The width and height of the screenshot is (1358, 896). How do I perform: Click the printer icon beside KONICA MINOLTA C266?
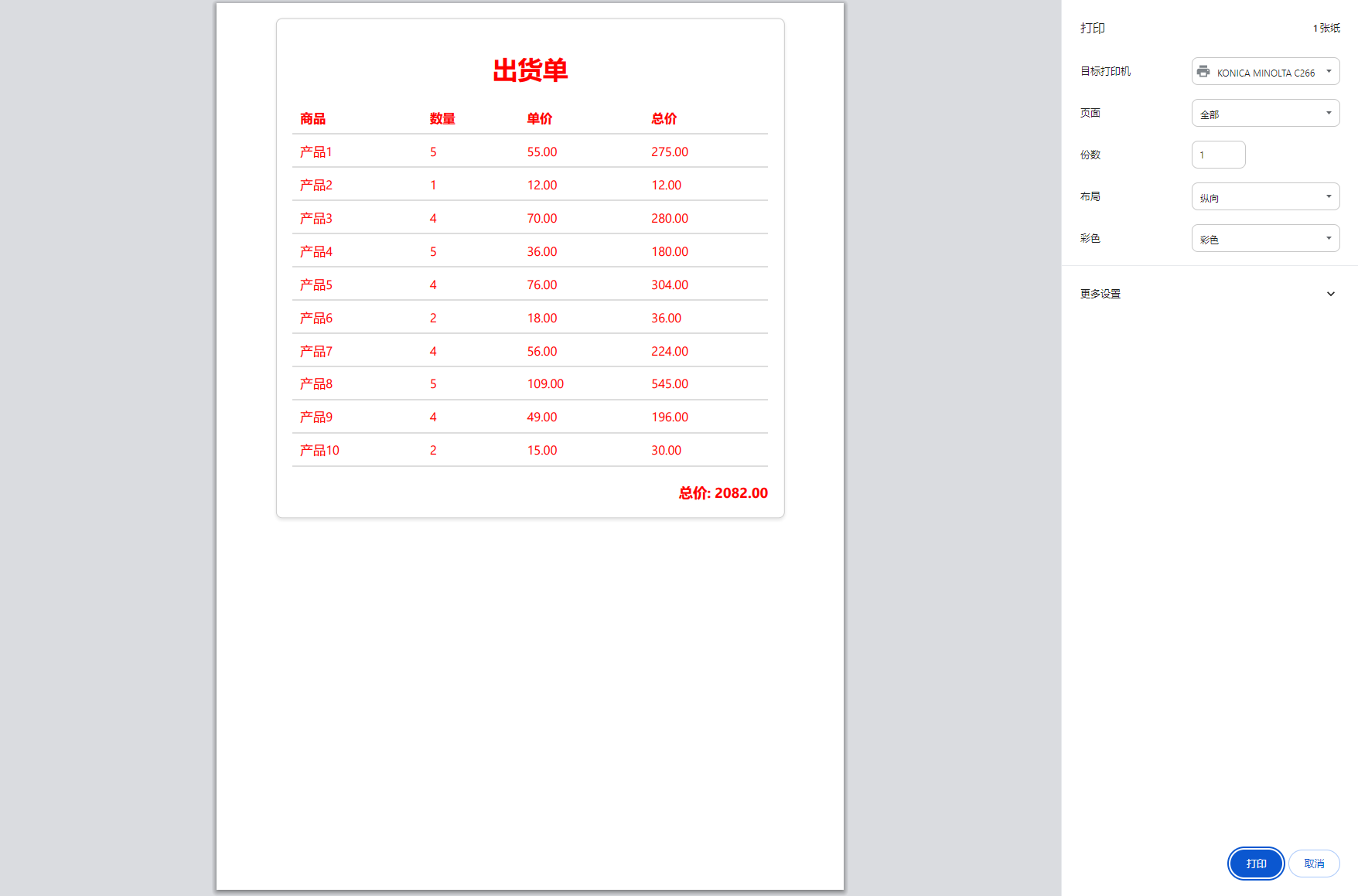(1203, 71)
